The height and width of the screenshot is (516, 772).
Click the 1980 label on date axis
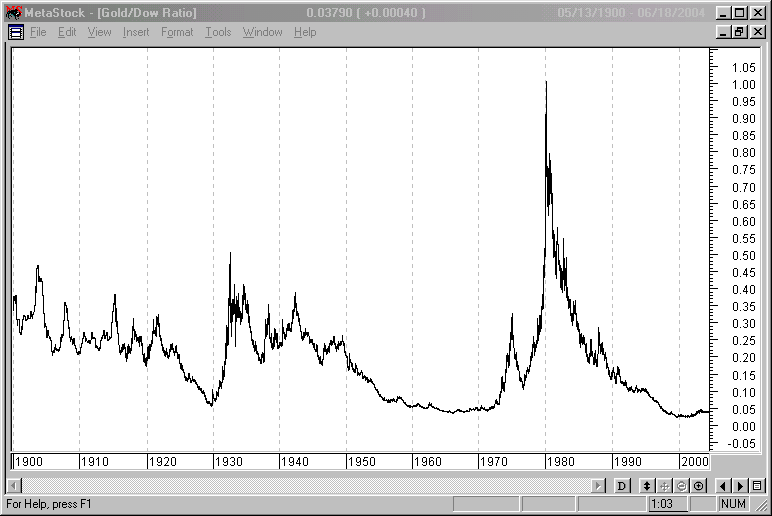tap(561, 462)
